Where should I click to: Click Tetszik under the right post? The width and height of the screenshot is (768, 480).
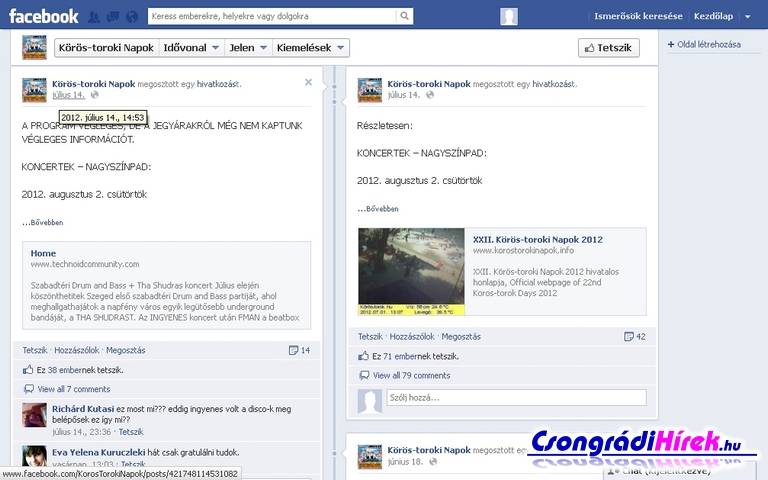370,336
